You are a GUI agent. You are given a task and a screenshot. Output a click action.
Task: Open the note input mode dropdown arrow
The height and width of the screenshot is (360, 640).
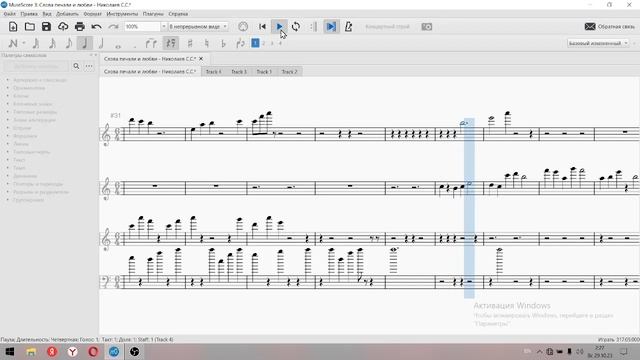click(x=24, y=43)
